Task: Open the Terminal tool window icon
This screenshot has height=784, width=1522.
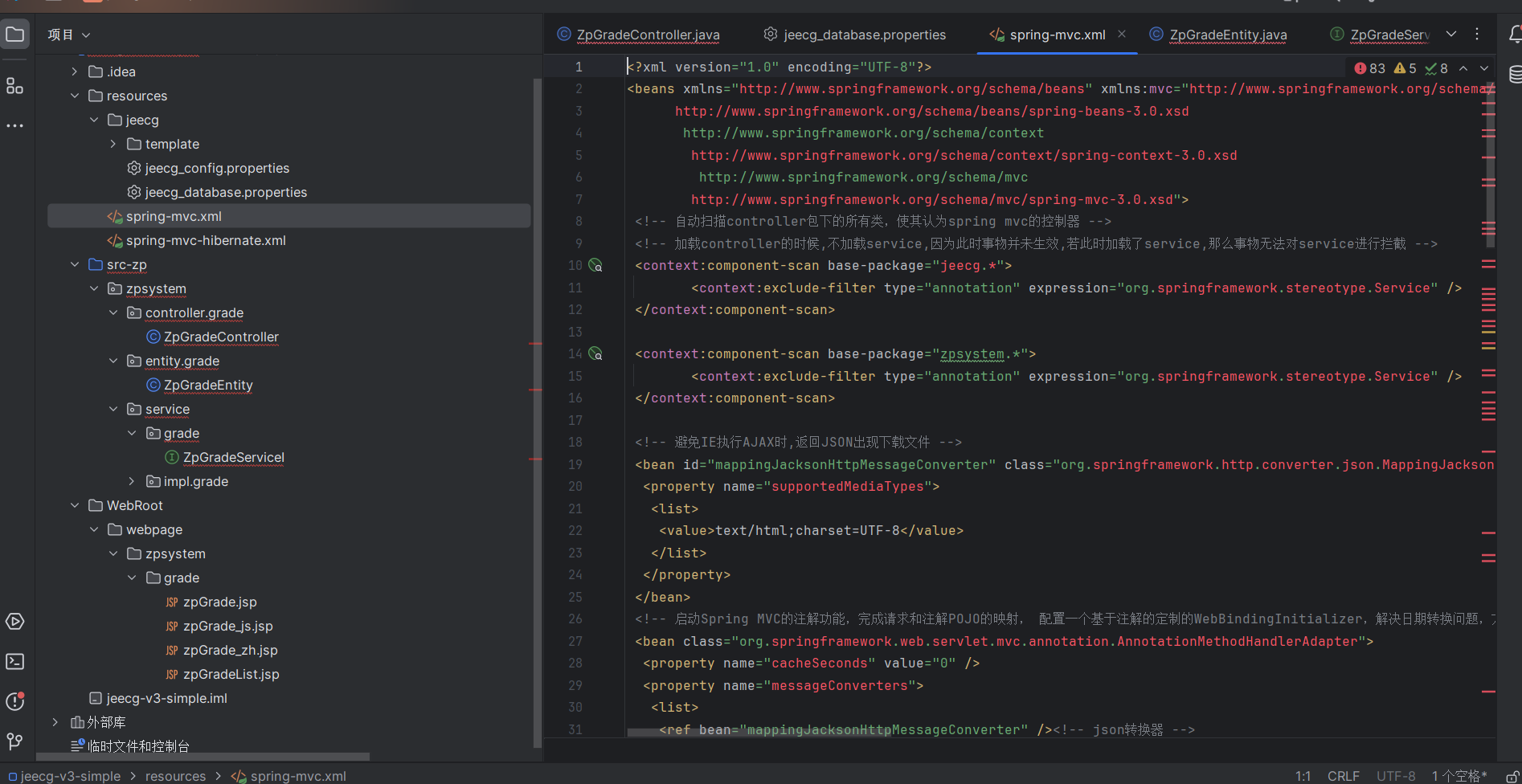Action: [15, 661]
